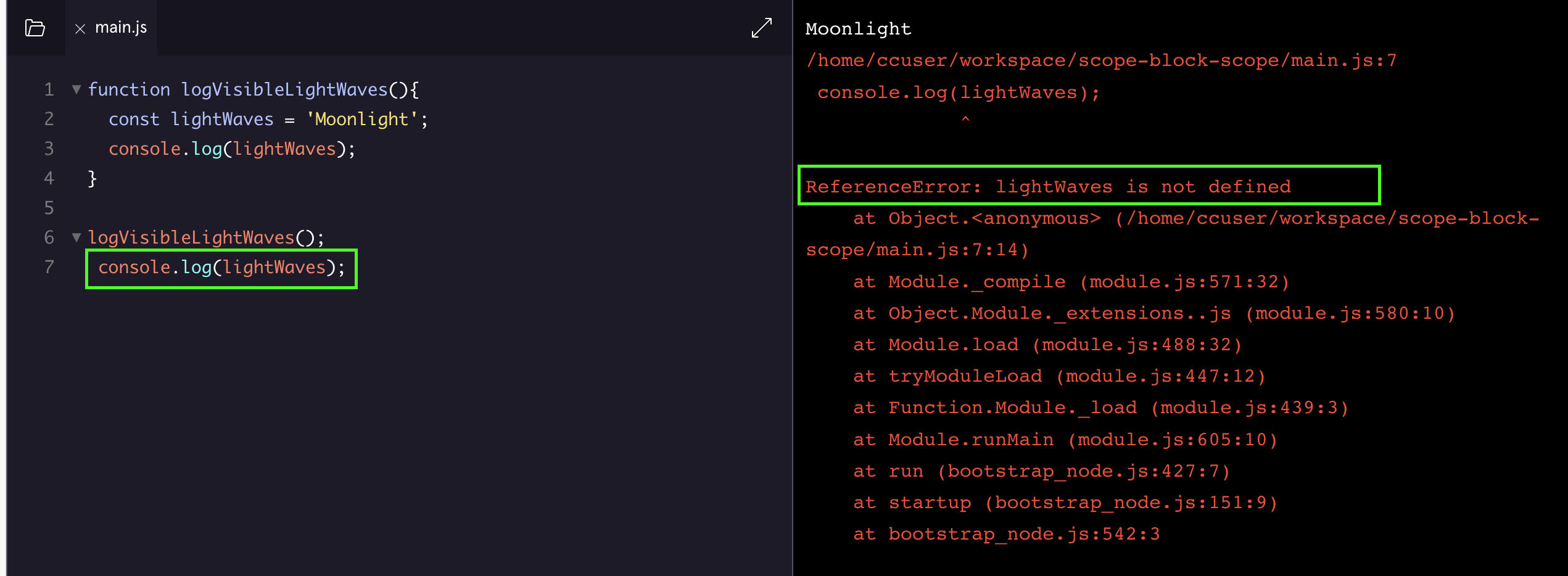
Task: Click the ReferenceError message in terminal
Action: point(1047,186)
